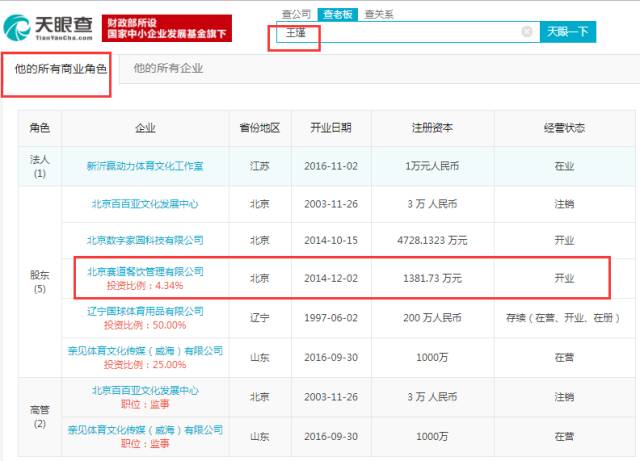Image resolution: width=640 pixels, height=461 pixels.
Task: Click the capital value 4728.1323 万元
Action: click(x=432, y=240)
